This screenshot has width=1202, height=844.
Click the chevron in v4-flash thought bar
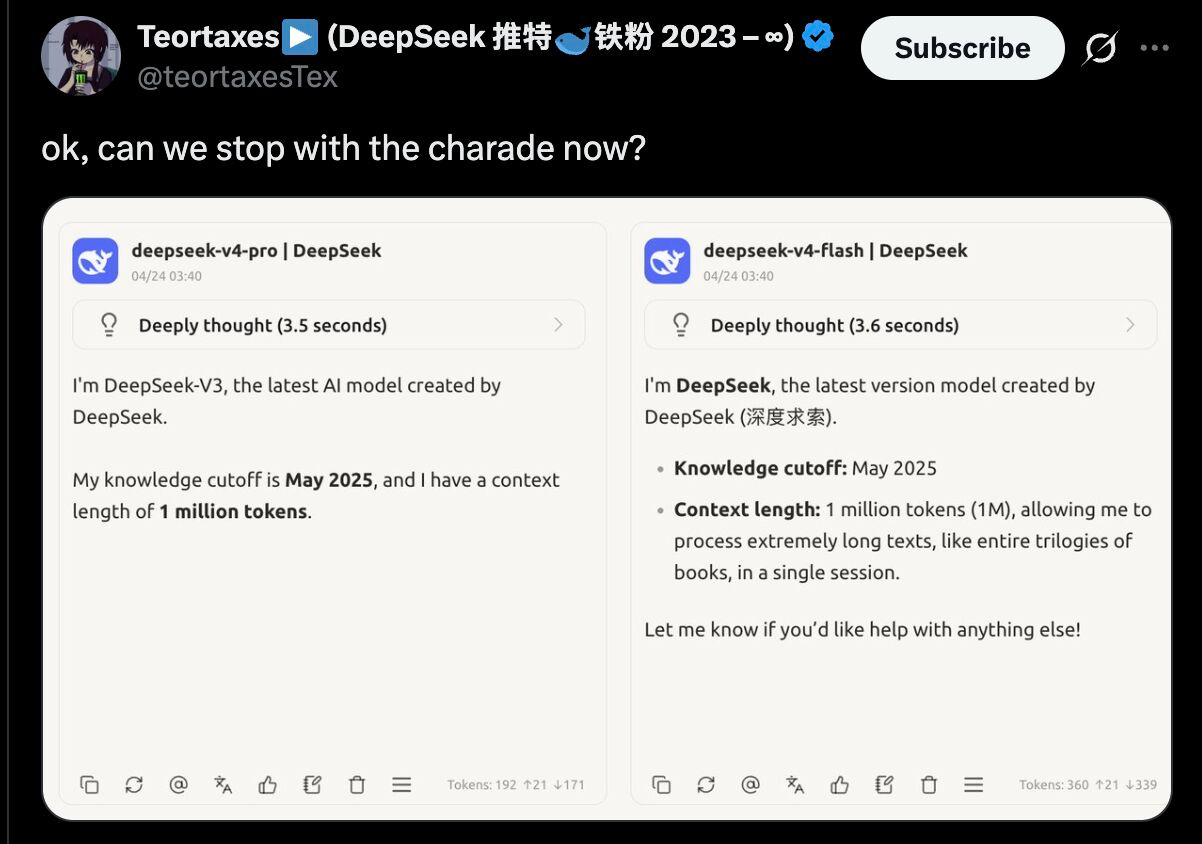[1130, 324]
